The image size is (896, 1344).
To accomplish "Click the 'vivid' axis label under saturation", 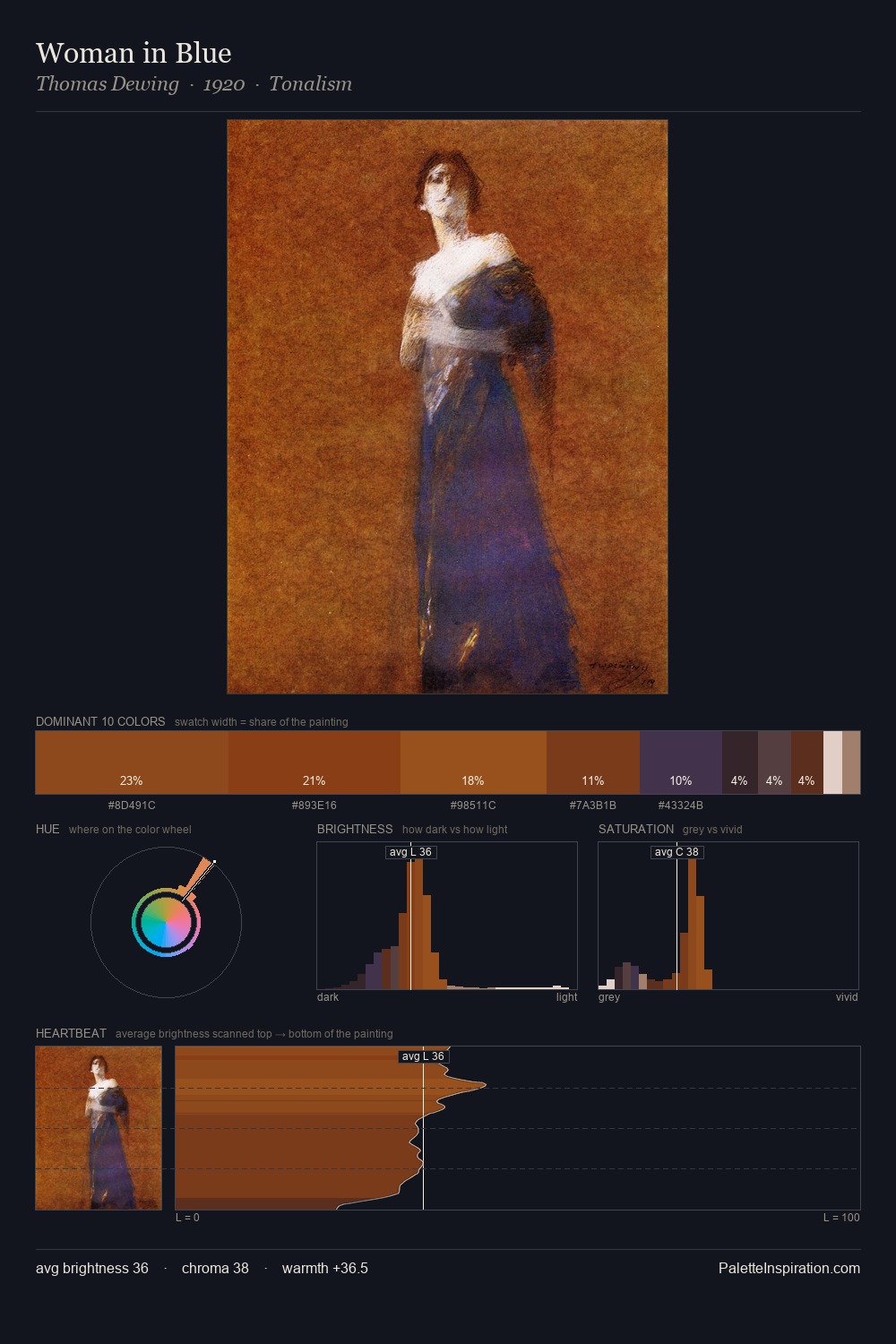I will (x=847, y=997).
